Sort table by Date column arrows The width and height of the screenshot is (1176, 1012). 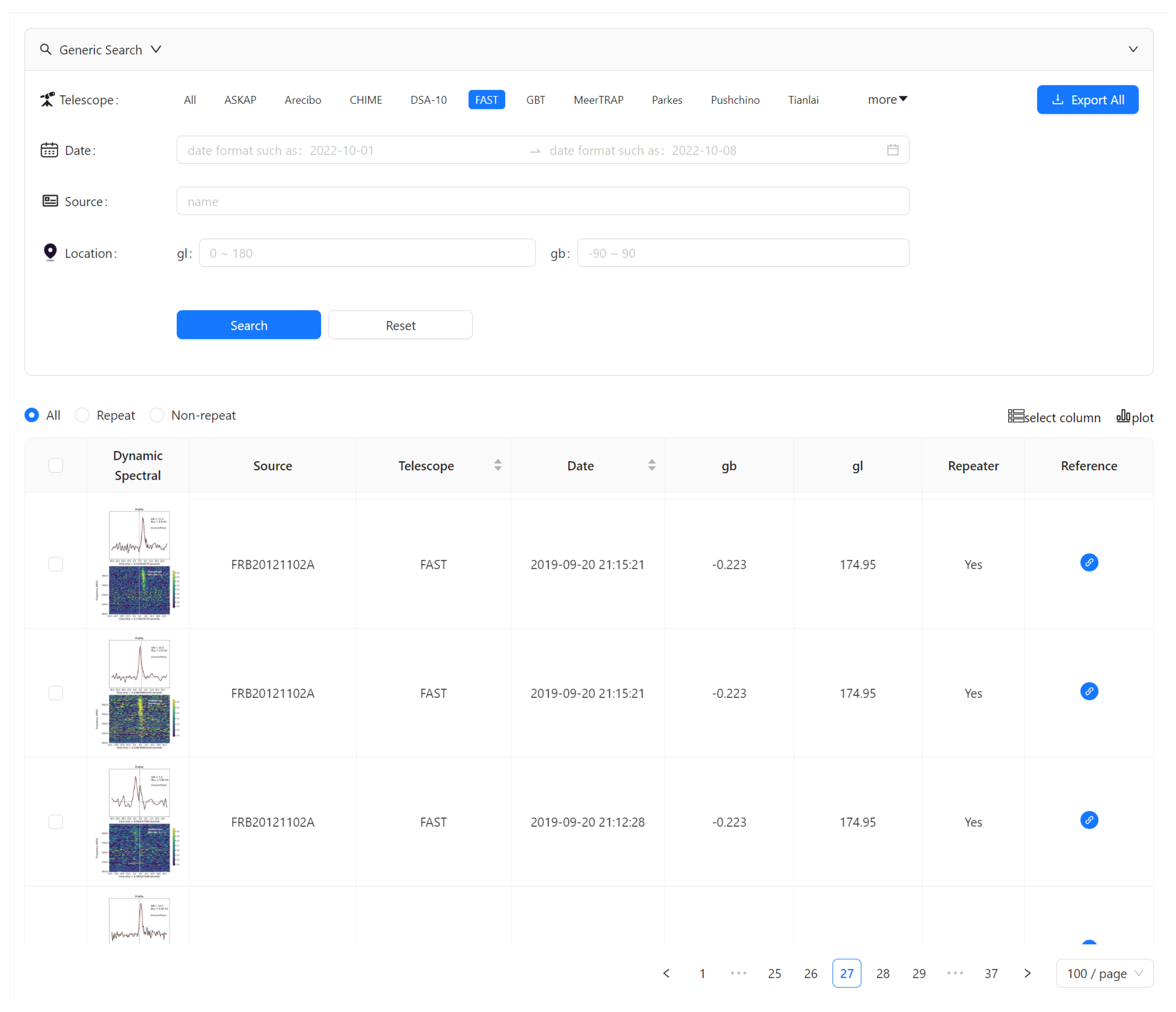651,465
